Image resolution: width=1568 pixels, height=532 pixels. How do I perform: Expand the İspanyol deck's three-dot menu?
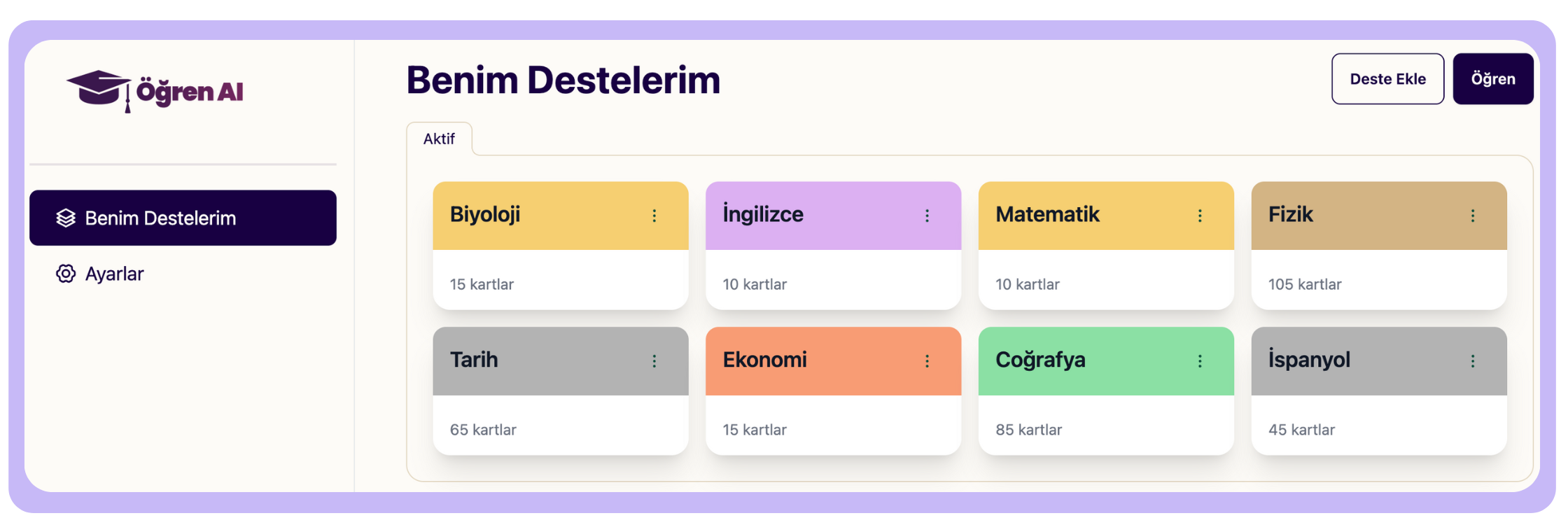[1473, 360]
